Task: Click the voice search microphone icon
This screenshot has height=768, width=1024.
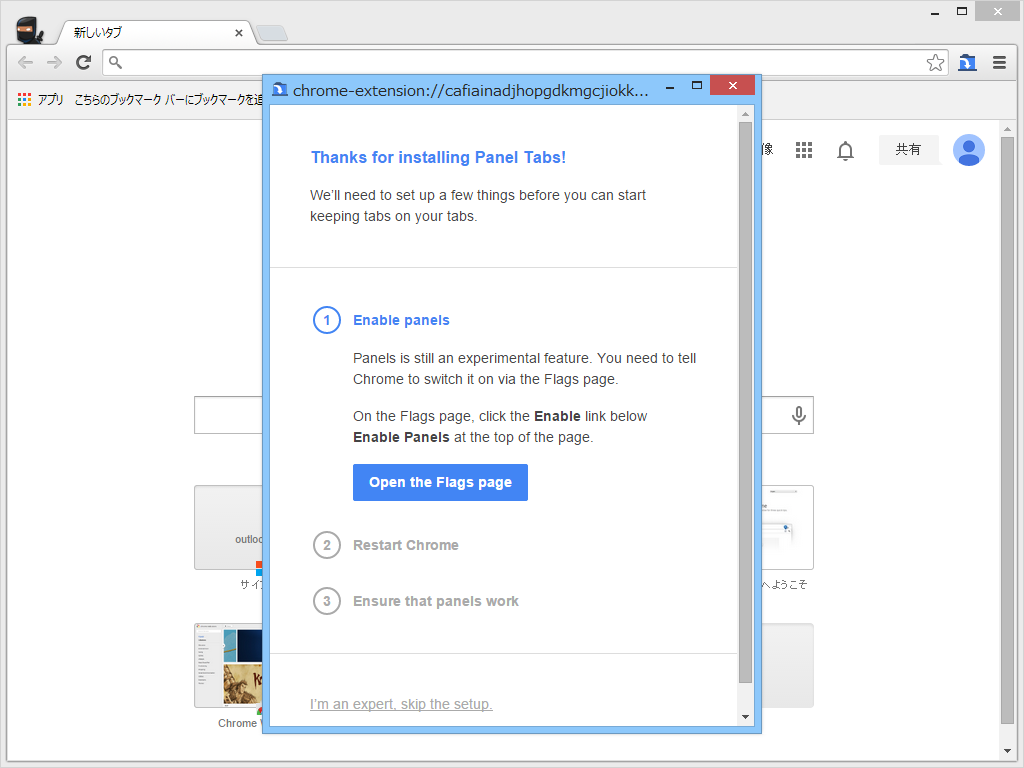Action: tap(798, 415)
